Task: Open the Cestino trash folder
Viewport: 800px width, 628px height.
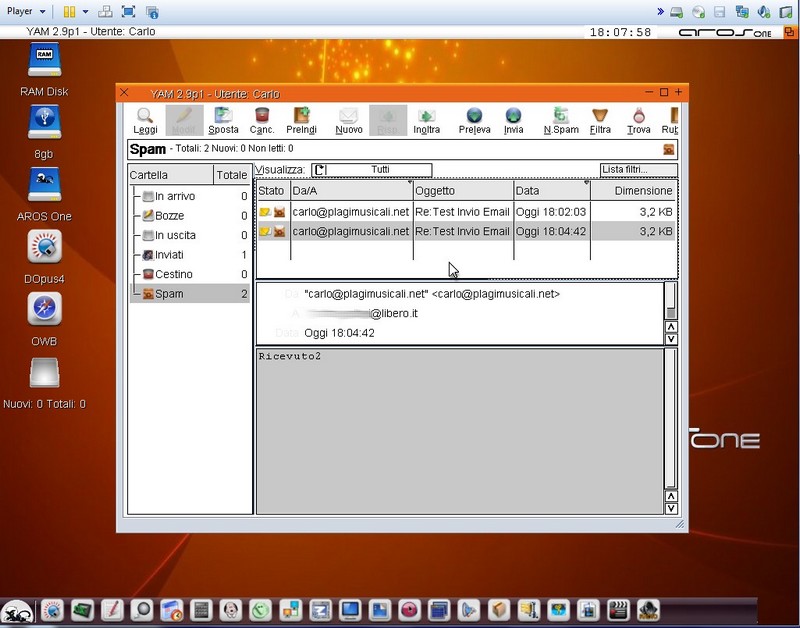Action: pos(171,275)
